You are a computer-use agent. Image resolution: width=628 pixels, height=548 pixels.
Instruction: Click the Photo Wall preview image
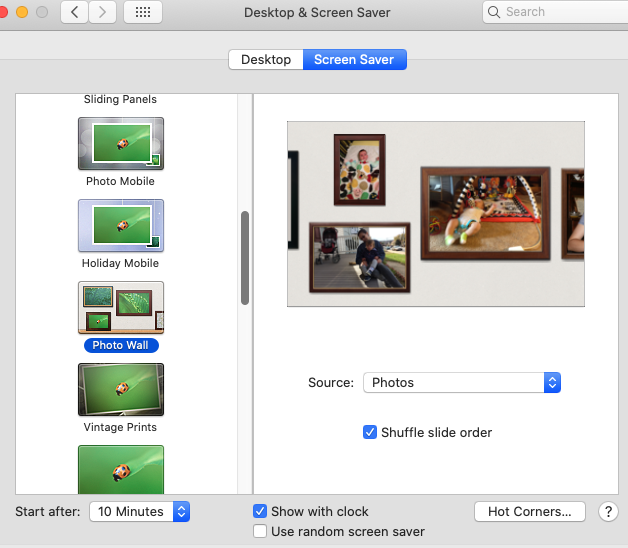pos(436,214)
